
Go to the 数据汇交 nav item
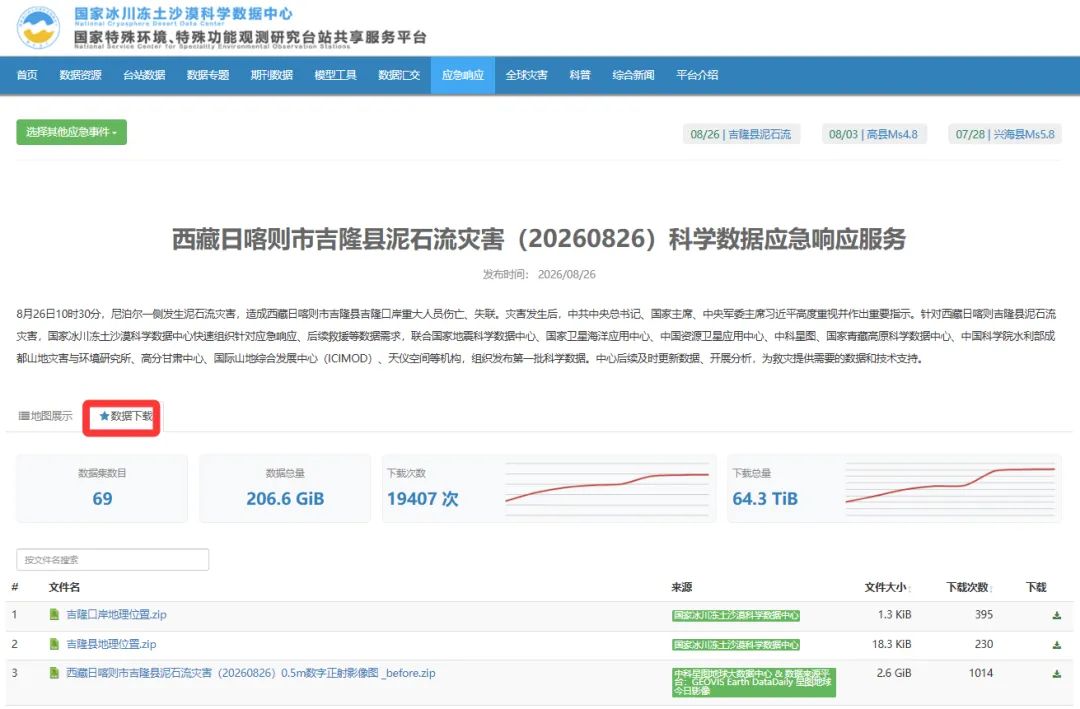click(x=399, y=75)
